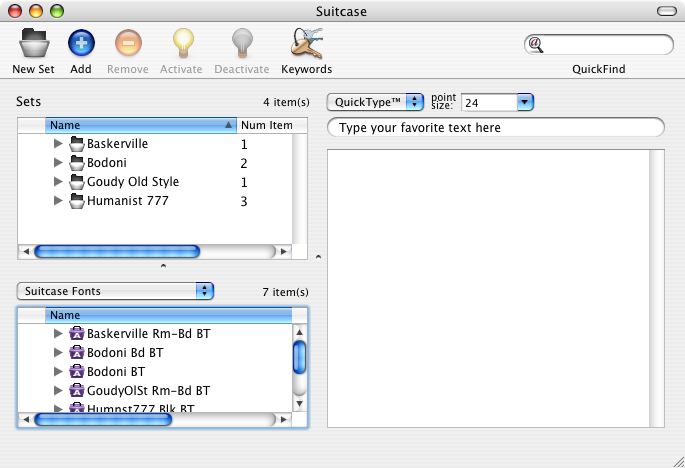685x468 pixels.
Task: Click the Humanist 777 folder icon
Action: coord(77,201)
